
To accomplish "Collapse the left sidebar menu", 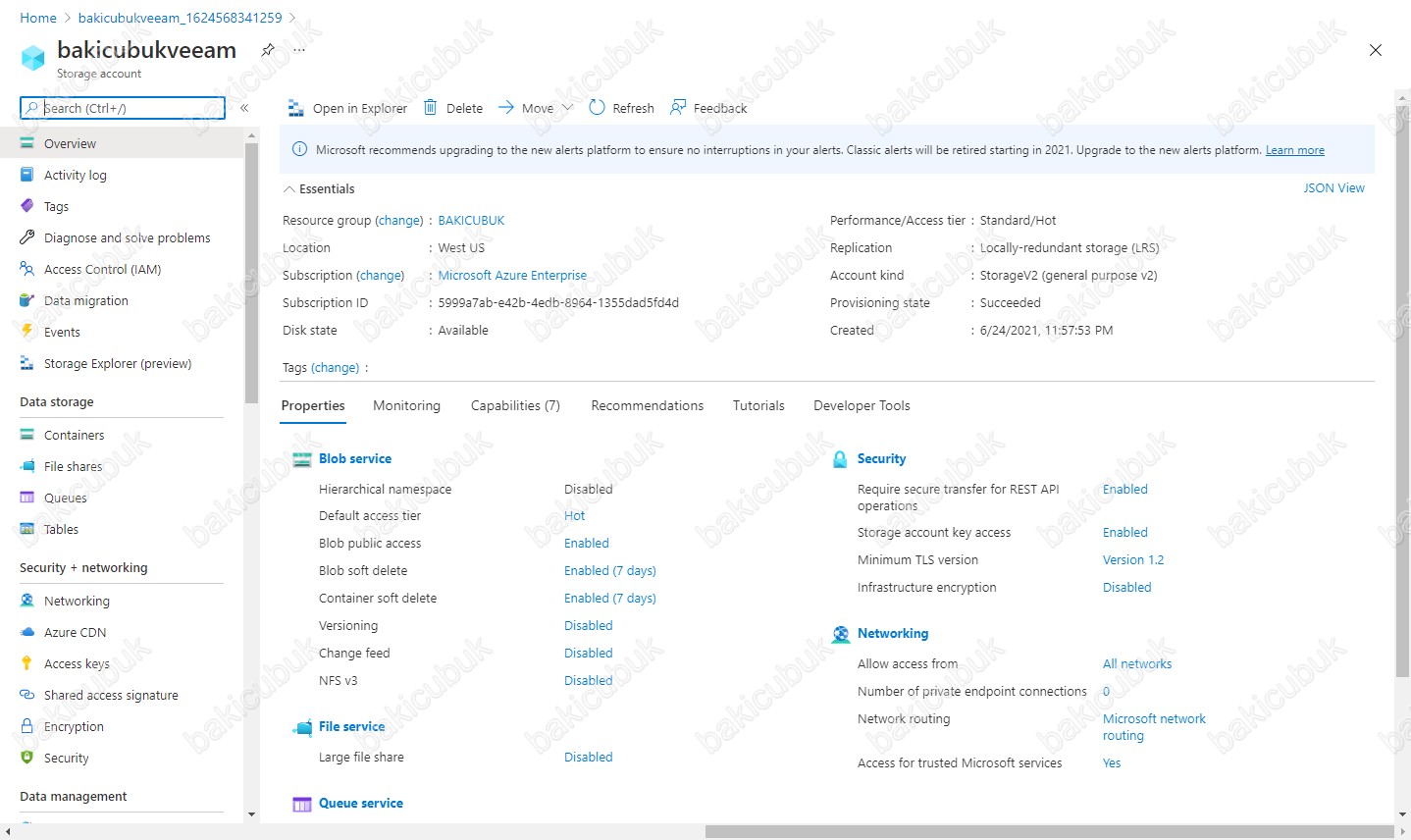I will coord(244,108).
